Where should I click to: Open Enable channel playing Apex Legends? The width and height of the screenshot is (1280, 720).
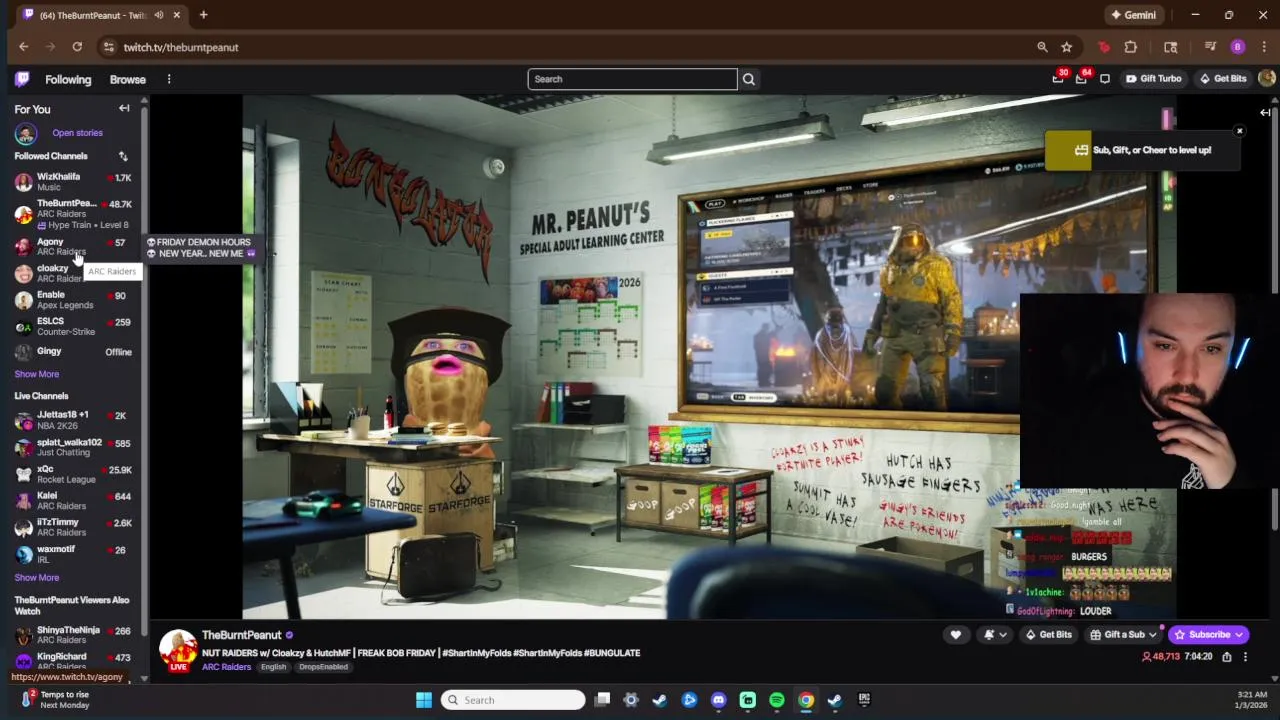click(x=73, y=300)
